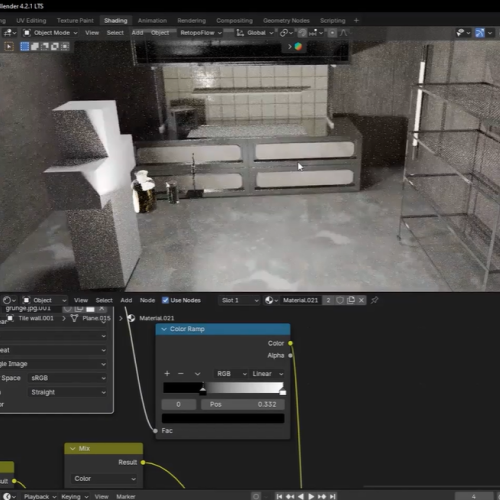Choose the Extend selection mode icon
This screenshot has width=500, height=500.
point(35,46)
